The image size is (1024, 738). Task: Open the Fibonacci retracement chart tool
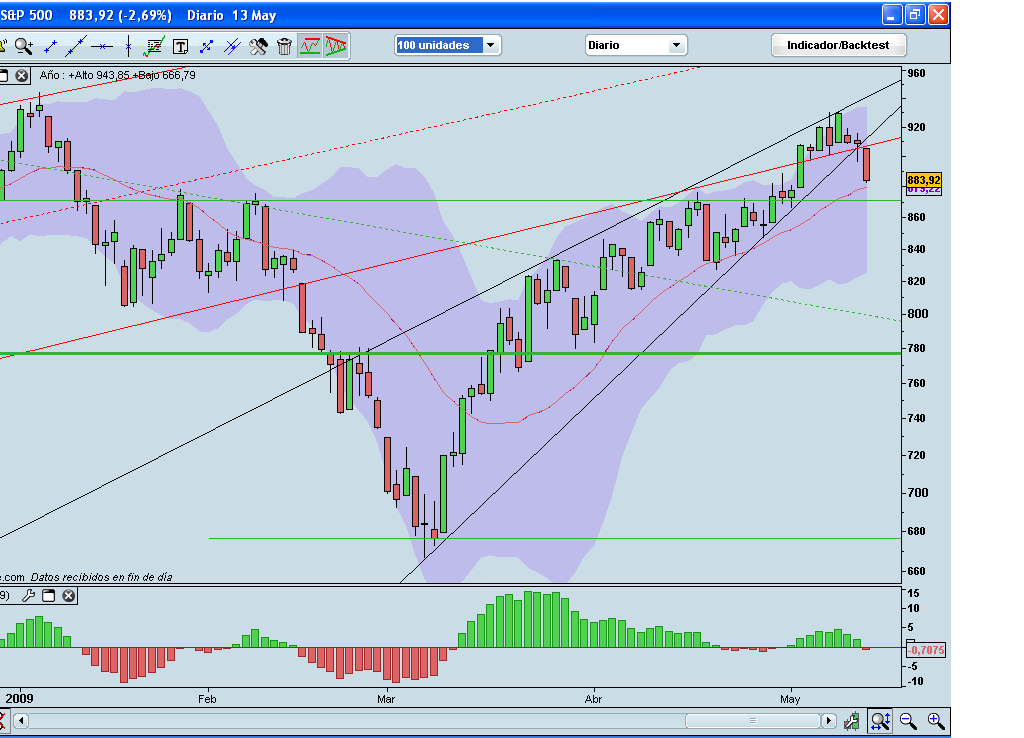(x=154, y=46)
